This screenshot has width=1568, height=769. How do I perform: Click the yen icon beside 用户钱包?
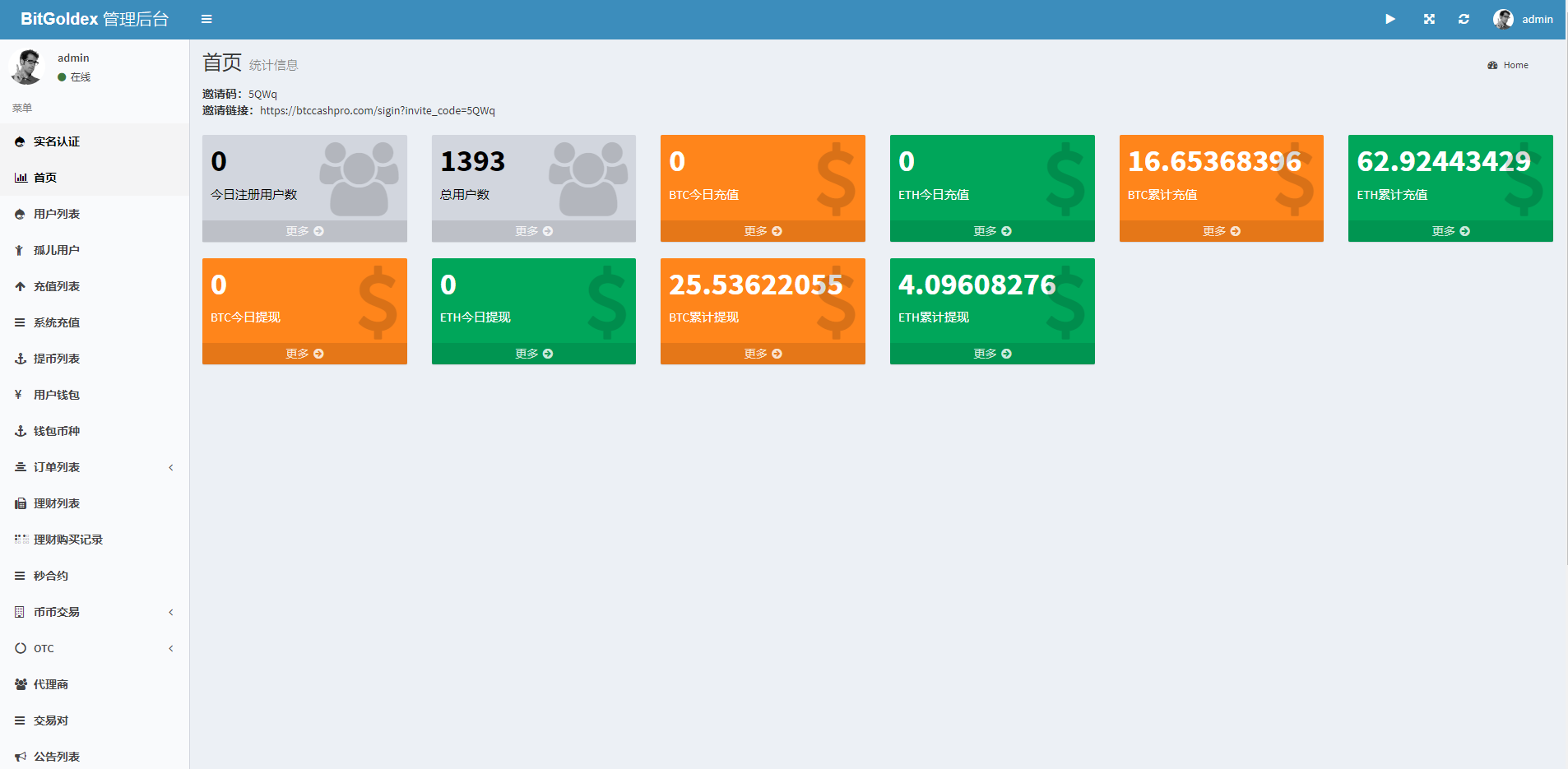pos(19,395)
